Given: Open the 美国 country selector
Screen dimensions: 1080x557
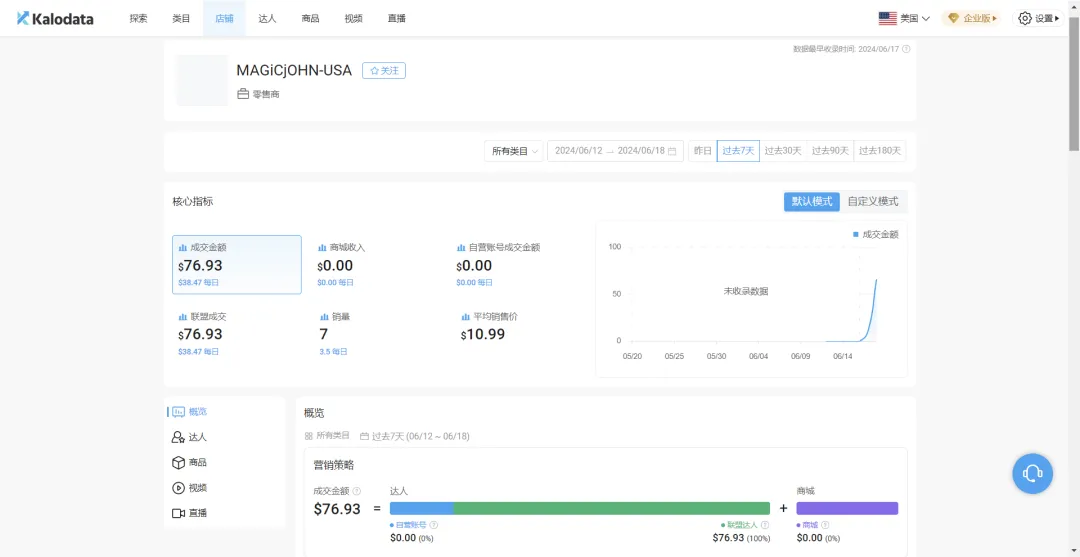Looking at the screenshot, I should (x=903, y=18).
